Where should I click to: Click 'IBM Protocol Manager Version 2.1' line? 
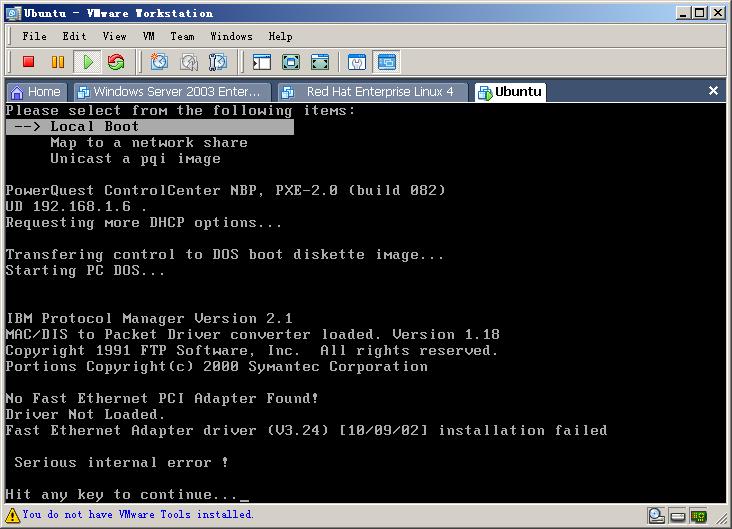[149, 318]
